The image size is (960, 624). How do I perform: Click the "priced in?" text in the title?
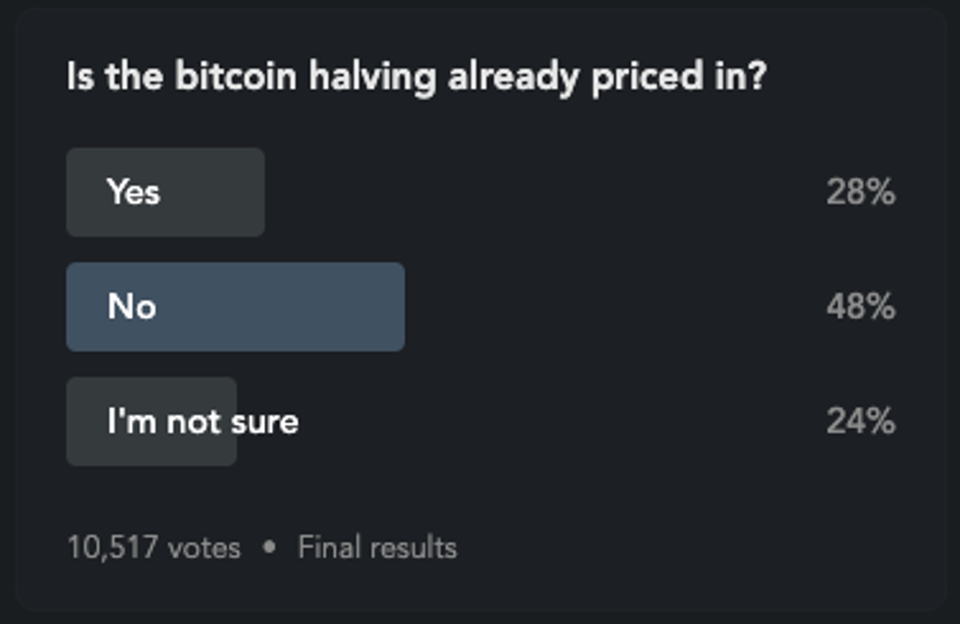tap(679, 77)
